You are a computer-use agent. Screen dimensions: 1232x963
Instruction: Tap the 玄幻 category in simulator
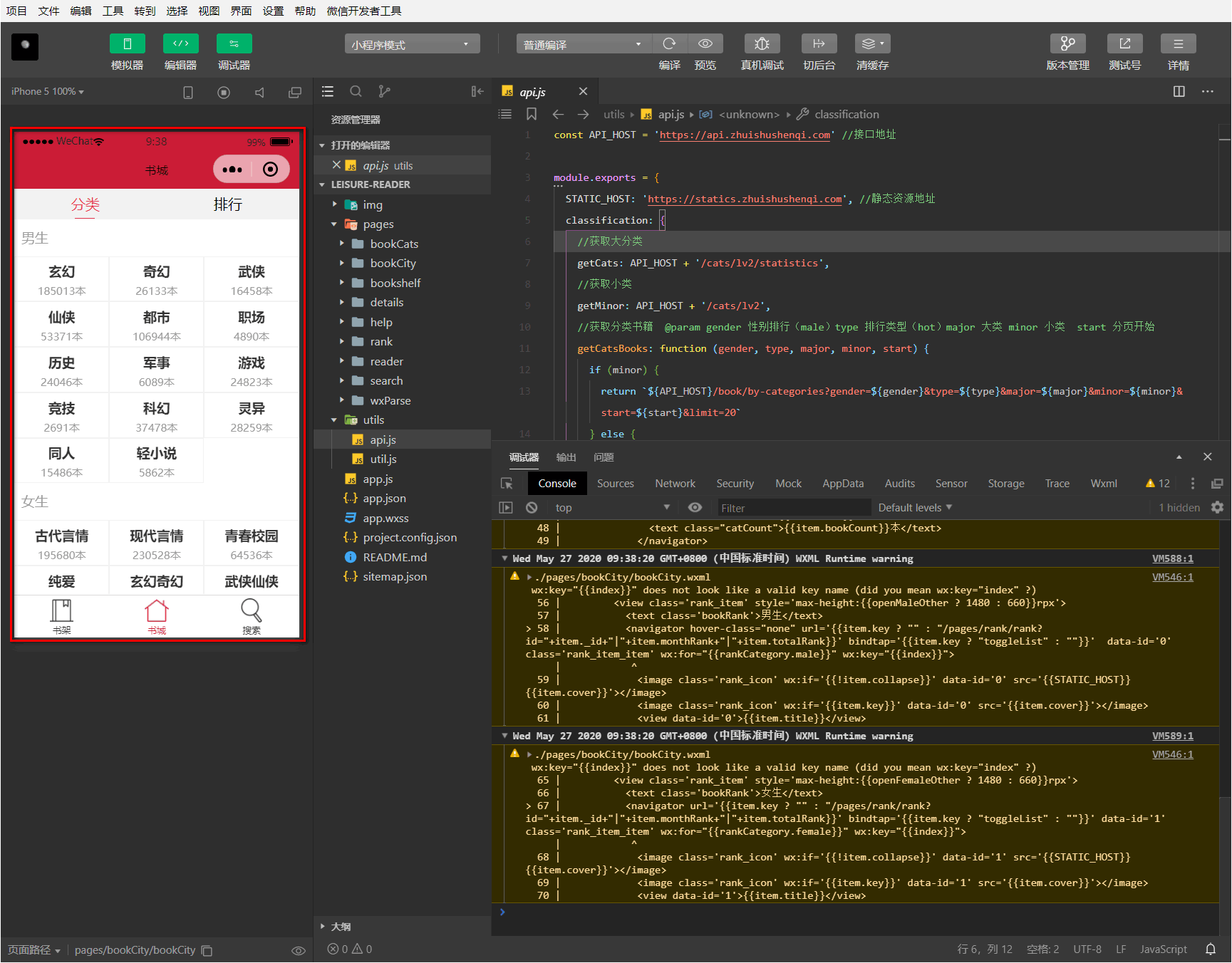tap(62, 280)
